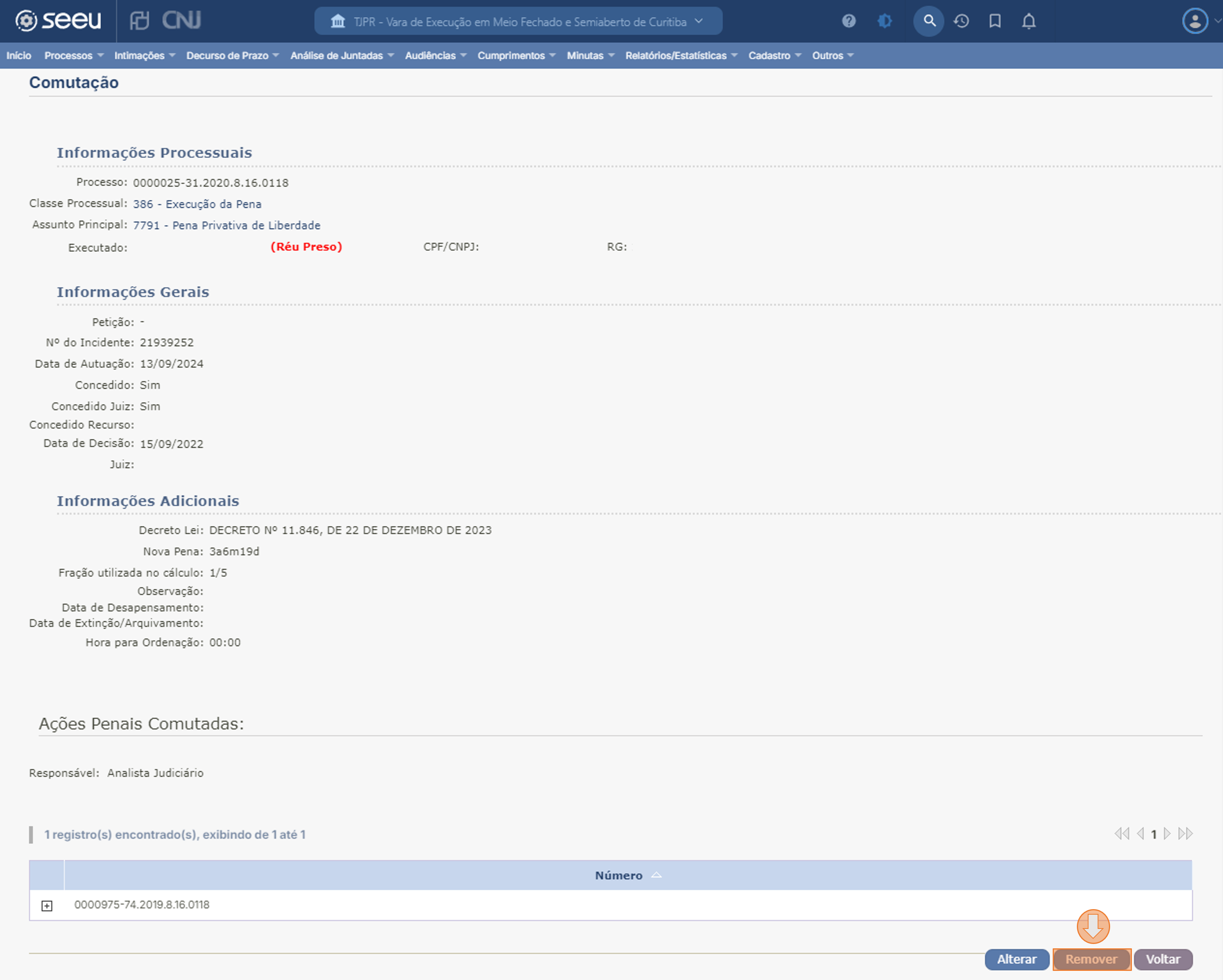Open link 386 - Execução da Pena
This screenshot has height=980, width=1223.
(x=197, y=204)
